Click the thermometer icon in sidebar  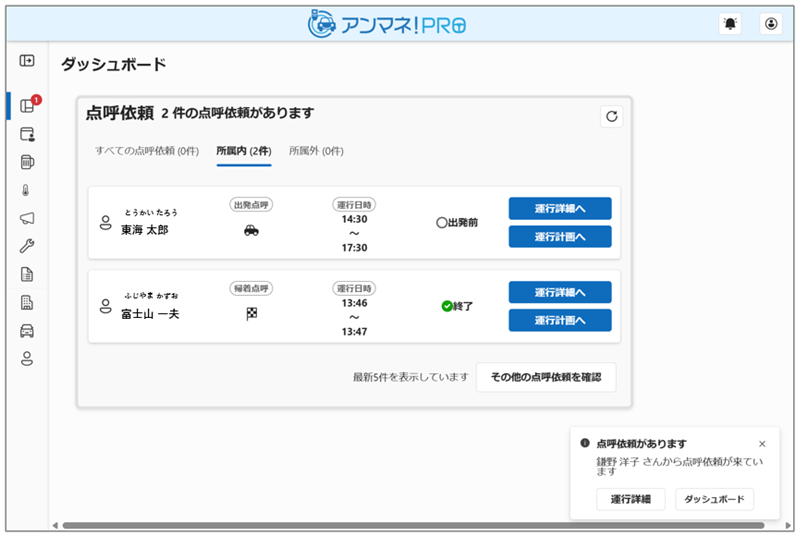(27, 190)
